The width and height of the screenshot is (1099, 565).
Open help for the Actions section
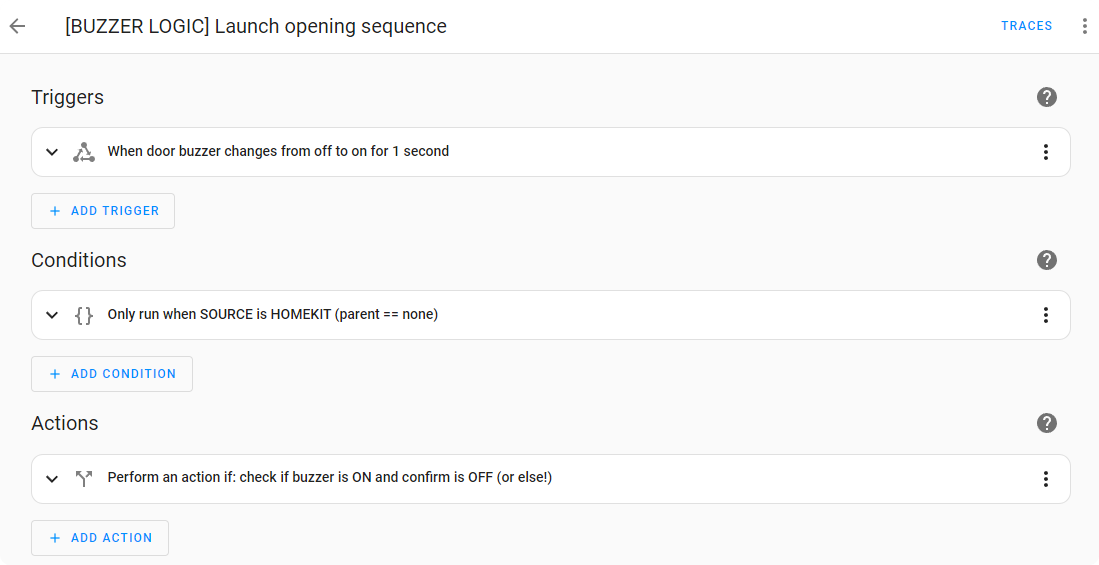tap(1047, 423)
